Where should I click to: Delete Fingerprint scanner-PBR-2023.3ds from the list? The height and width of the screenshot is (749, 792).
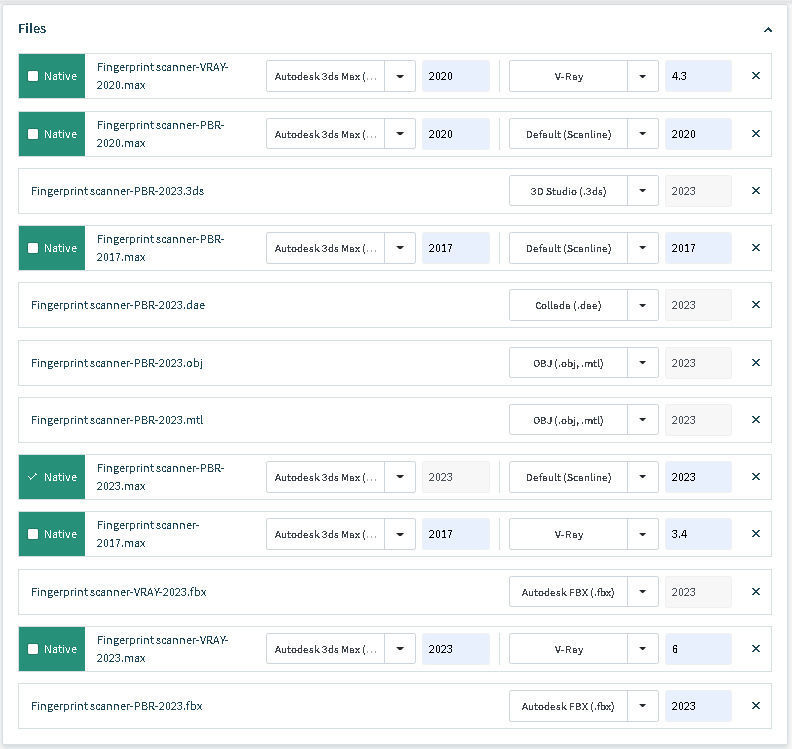(755, 191)
